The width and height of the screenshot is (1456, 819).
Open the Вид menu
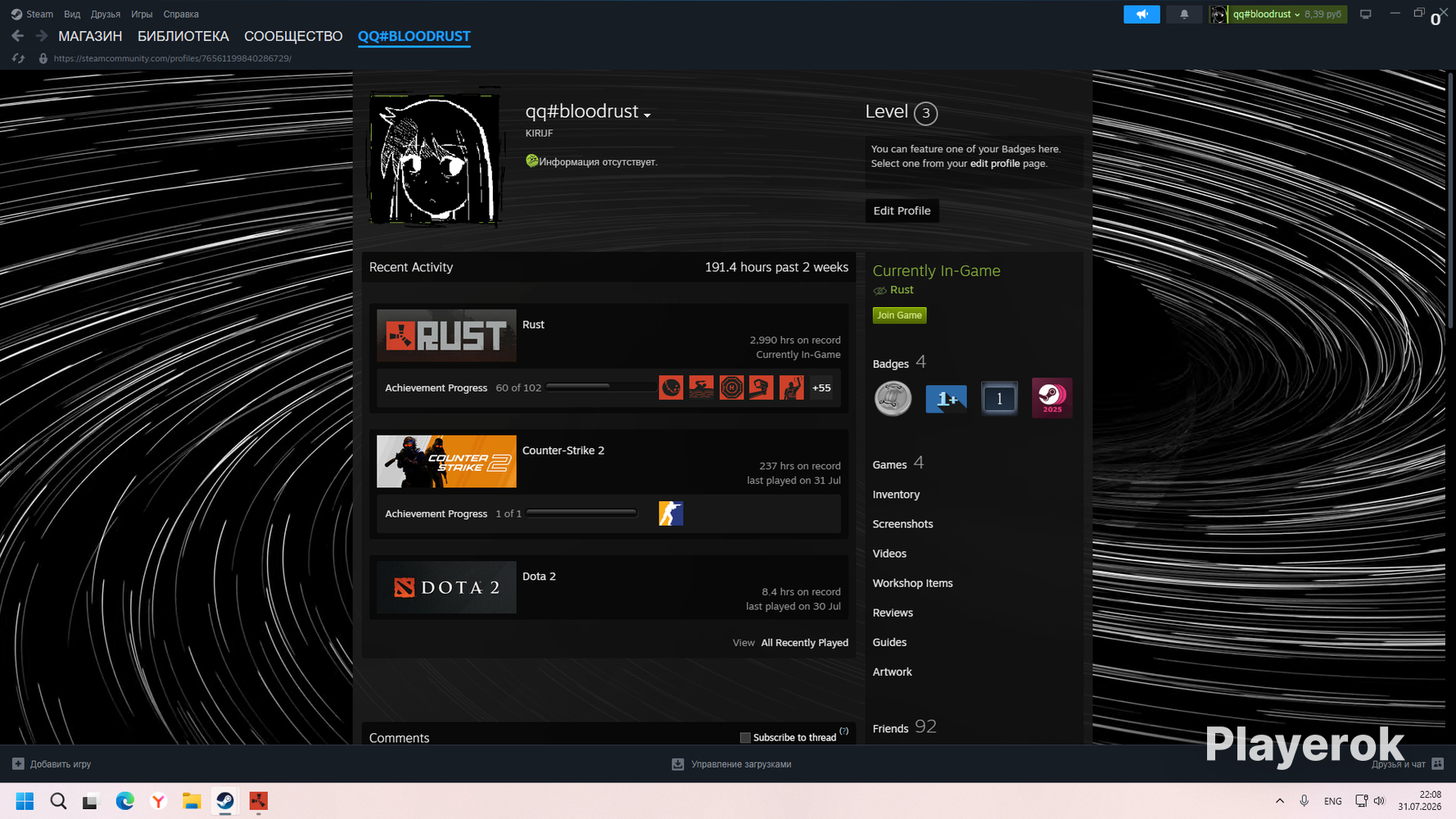[72, 14]
